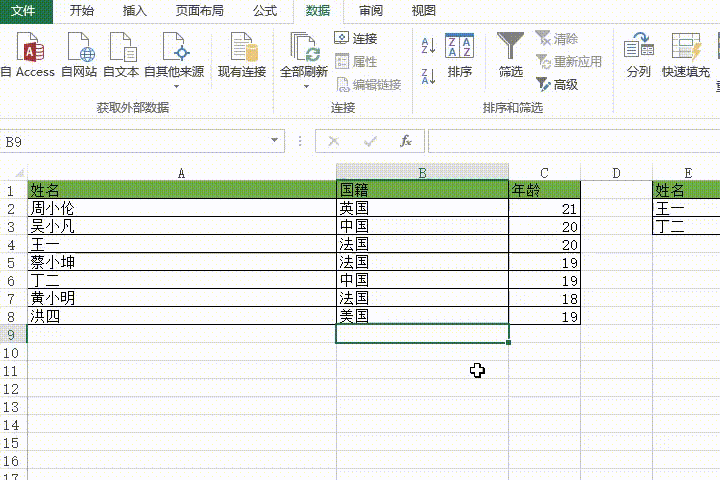
Task: Select column C header
Action: (x=544, y=173)
